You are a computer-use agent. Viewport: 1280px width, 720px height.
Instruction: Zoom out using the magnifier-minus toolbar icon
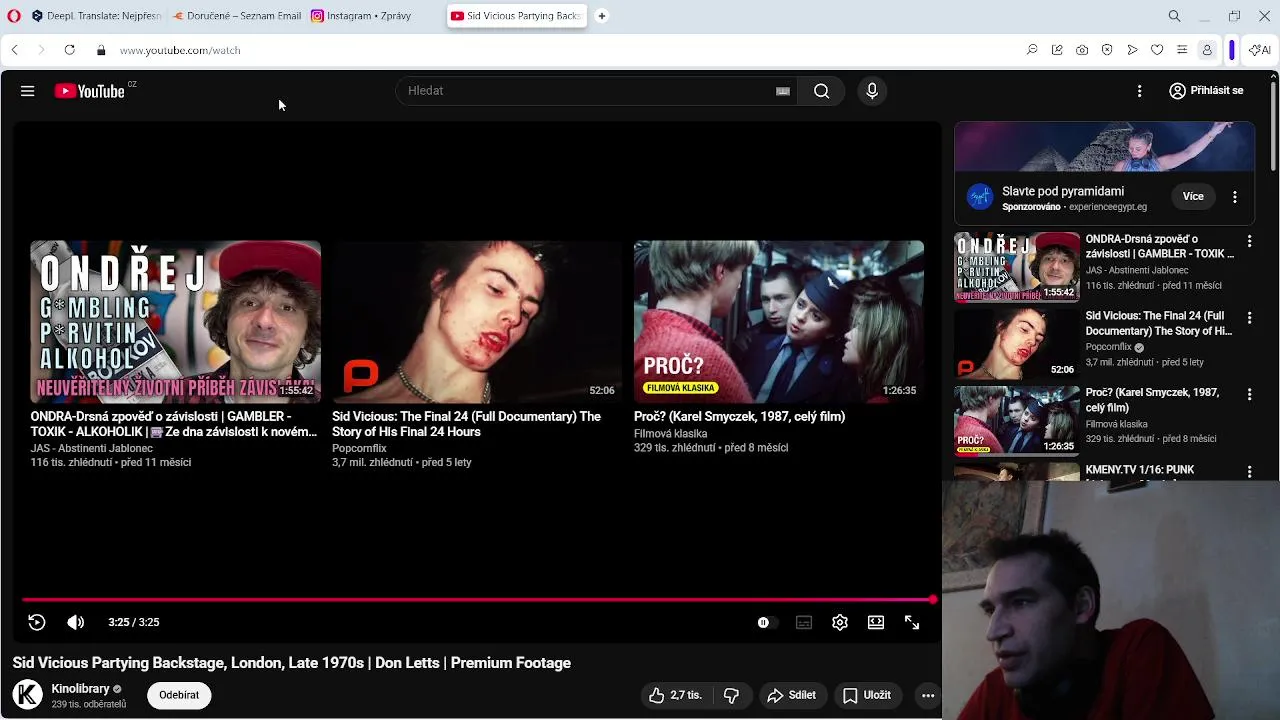pos(1032,50)
